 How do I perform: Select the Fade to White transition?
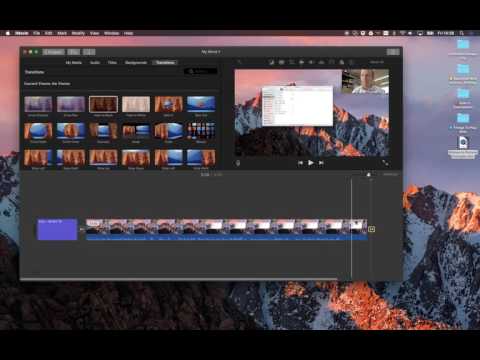tap(136, 104)
